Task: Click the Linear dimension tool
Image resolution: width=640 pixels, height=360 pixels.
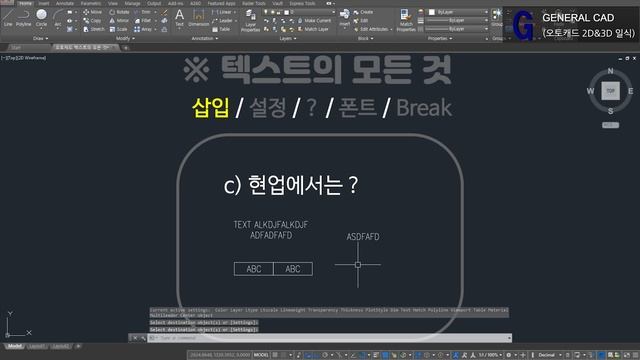Action: click(x=222, y=12)
